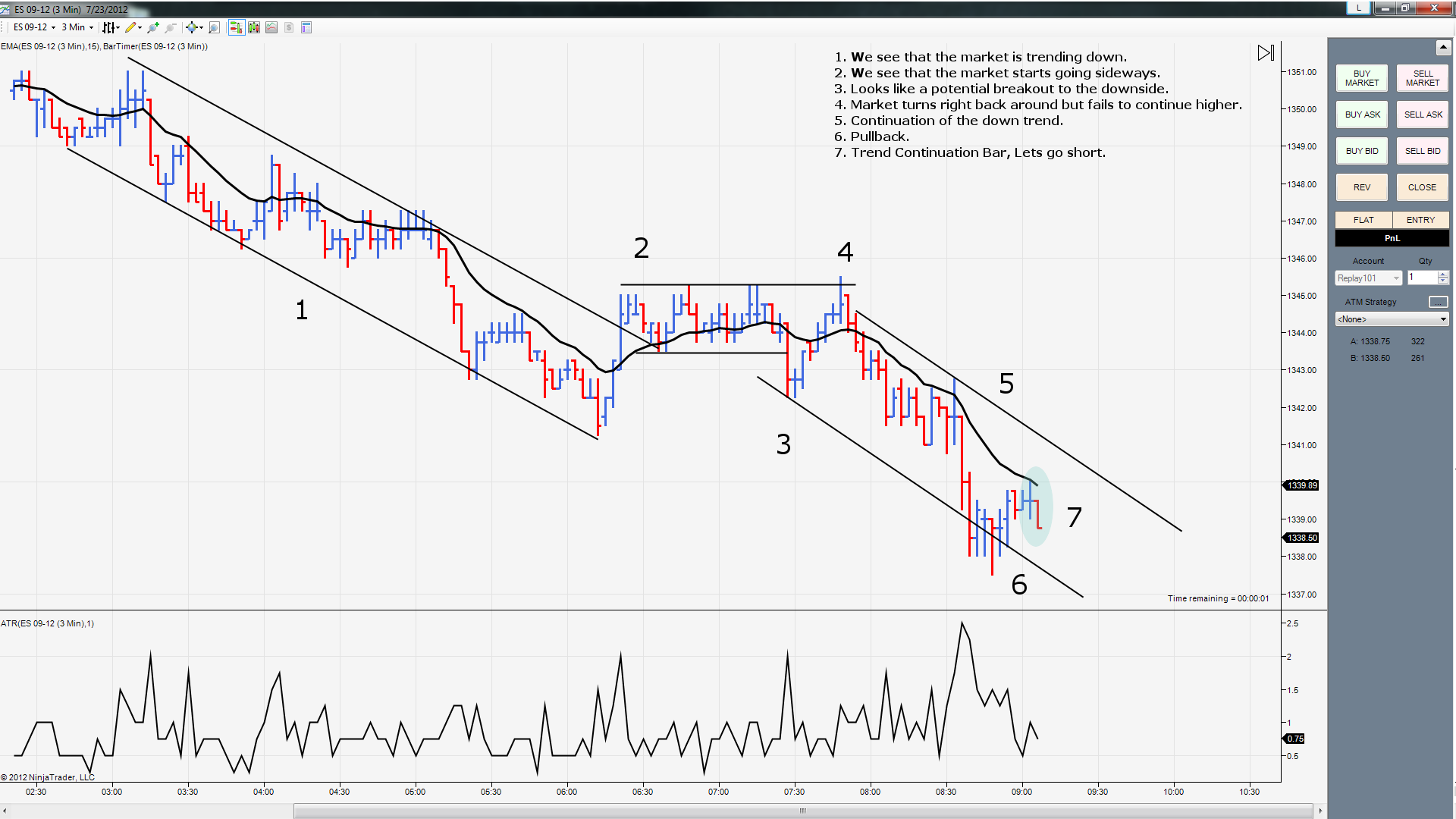The width and height of the screenshot is (1456, 819).
Task: Click the BUY BID button
Action: click(x=1362, y=151)
